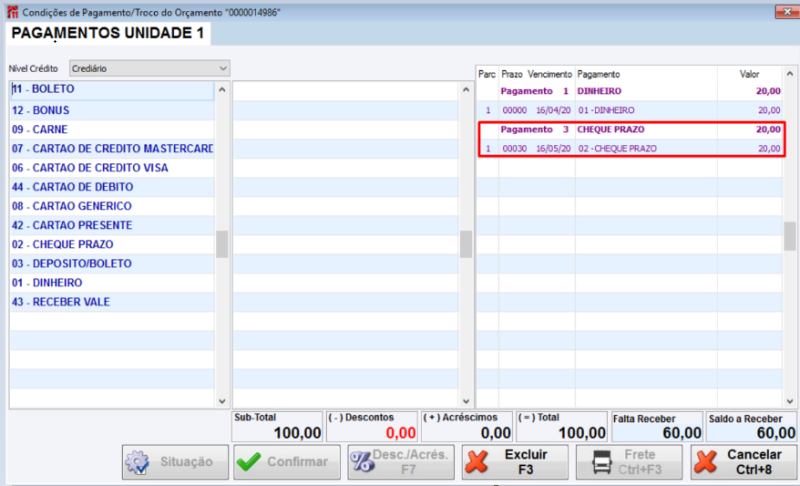
Task: Select 11 - BOLETO payment type
Action: tap(112, 89)
